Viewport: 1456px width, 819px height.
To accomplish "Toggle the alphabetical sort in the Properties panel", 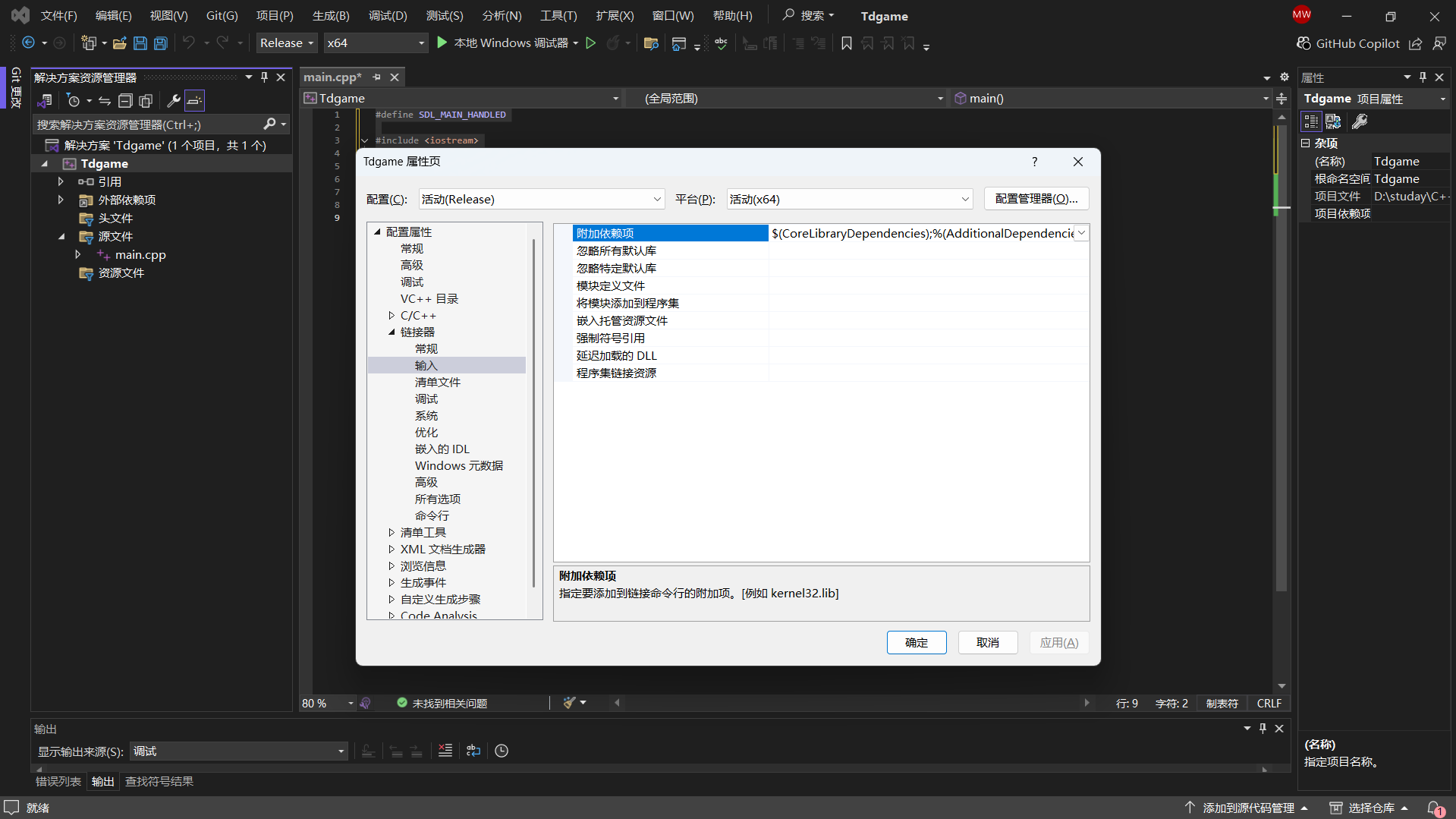I will coord(1333,121).
